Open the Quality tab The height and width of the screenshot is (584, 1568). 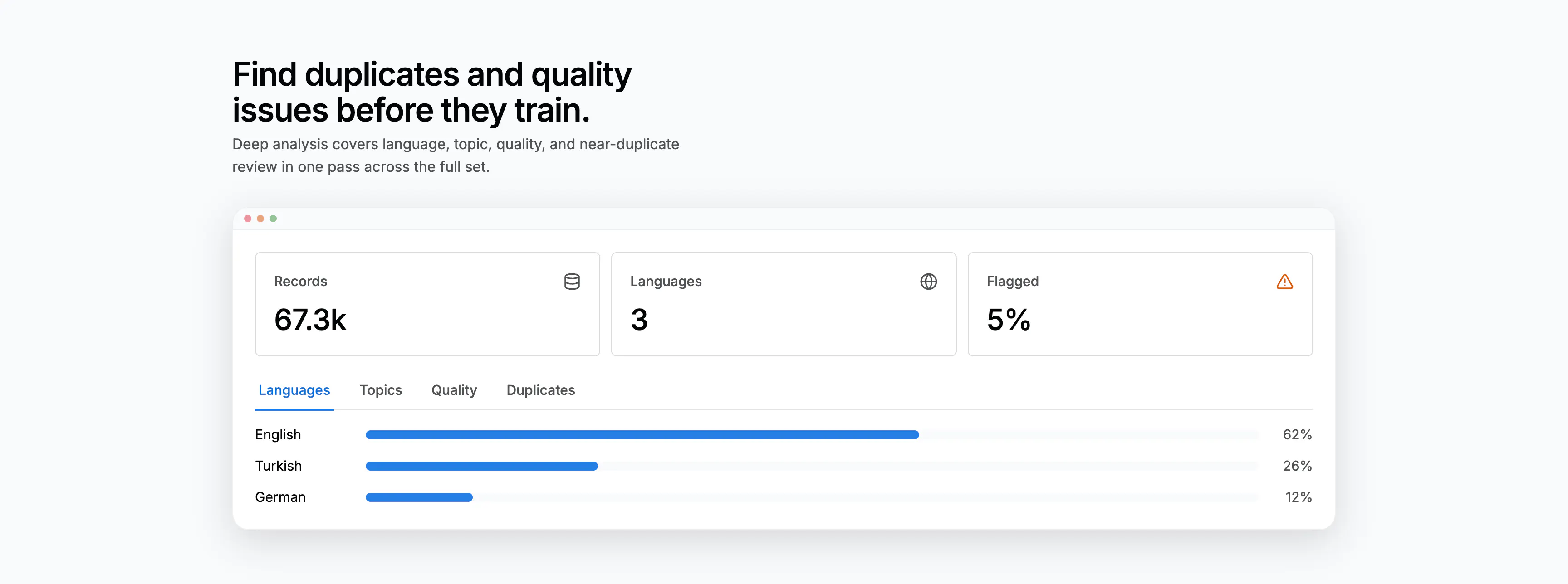click(x=454, y=390)
